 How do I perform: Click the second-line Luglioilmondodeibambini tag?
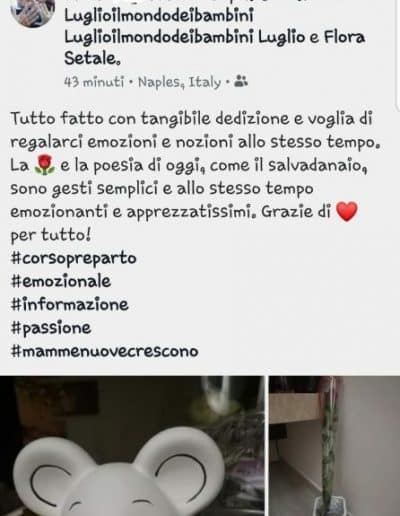159,37
